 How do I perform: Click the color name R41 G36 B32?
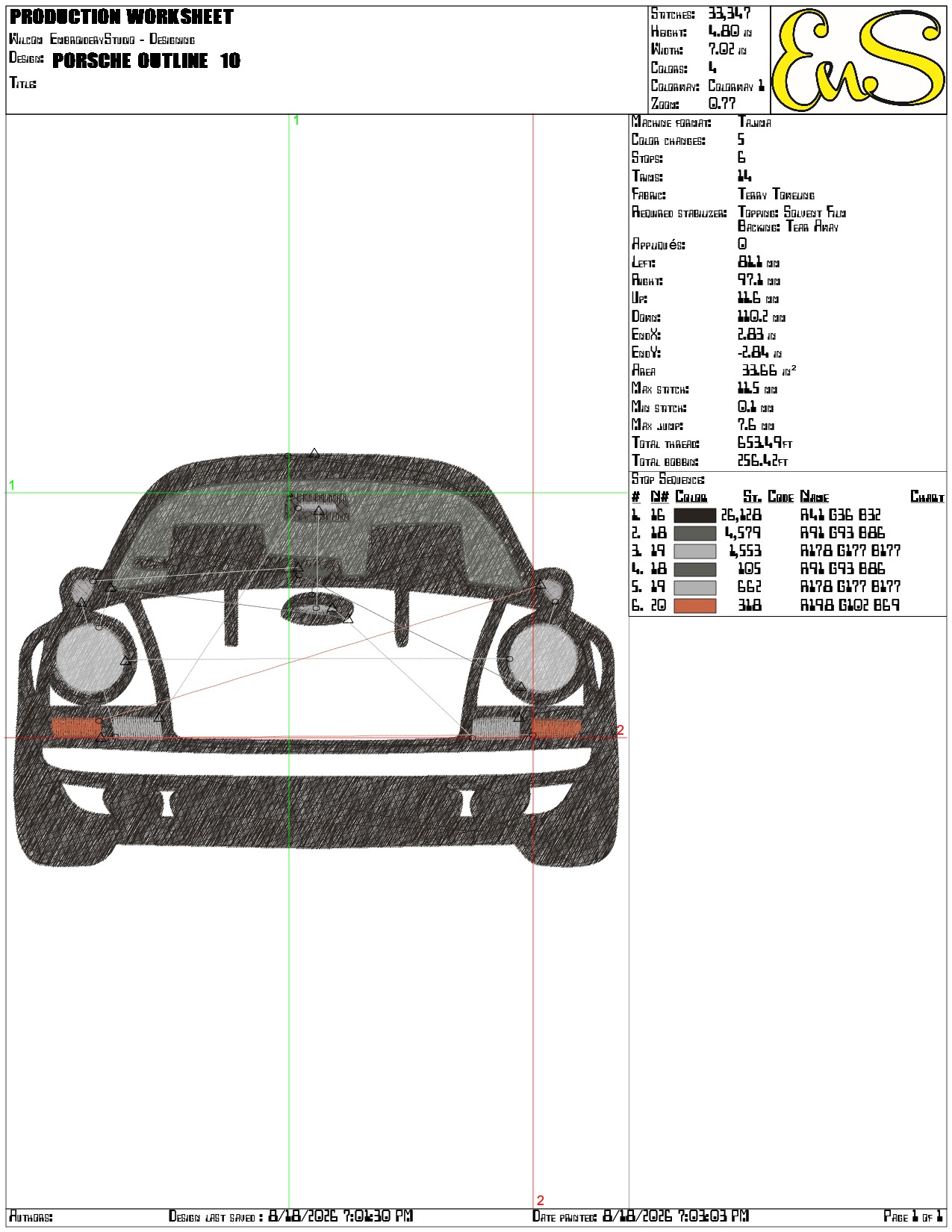coord(841,515)
